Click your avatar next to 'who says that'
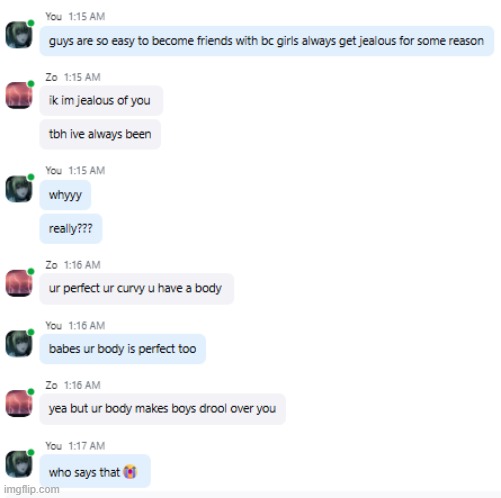 (x=19, y=464)
